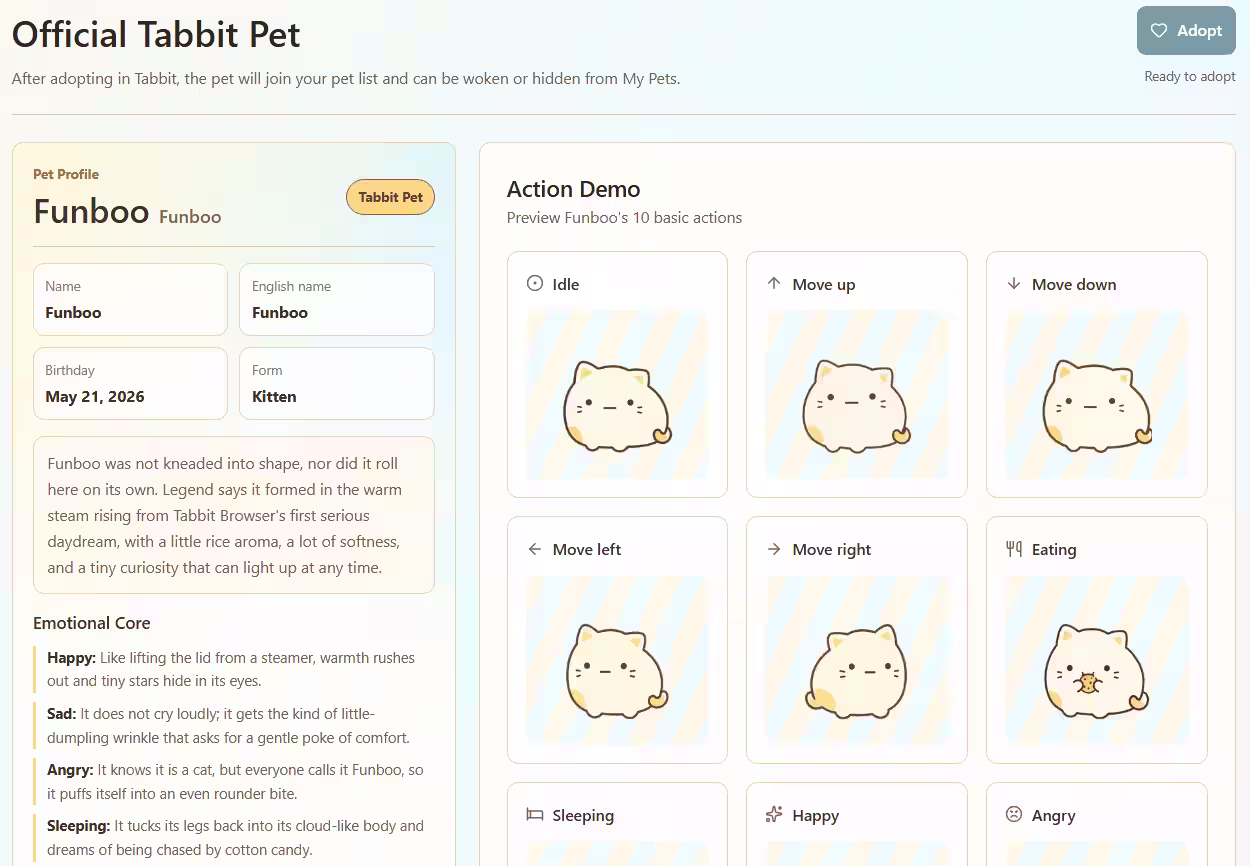Open the Move left animation preview

(617, 660)
